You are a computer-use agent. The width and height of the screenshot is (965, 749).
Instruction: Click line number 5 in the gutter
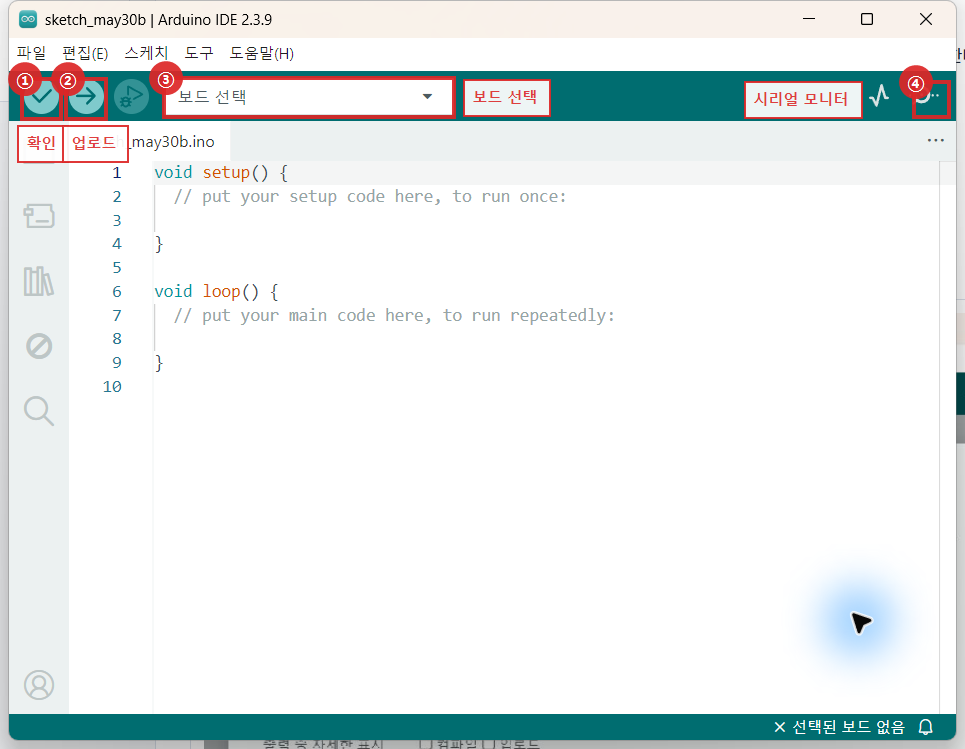(117, 268)
